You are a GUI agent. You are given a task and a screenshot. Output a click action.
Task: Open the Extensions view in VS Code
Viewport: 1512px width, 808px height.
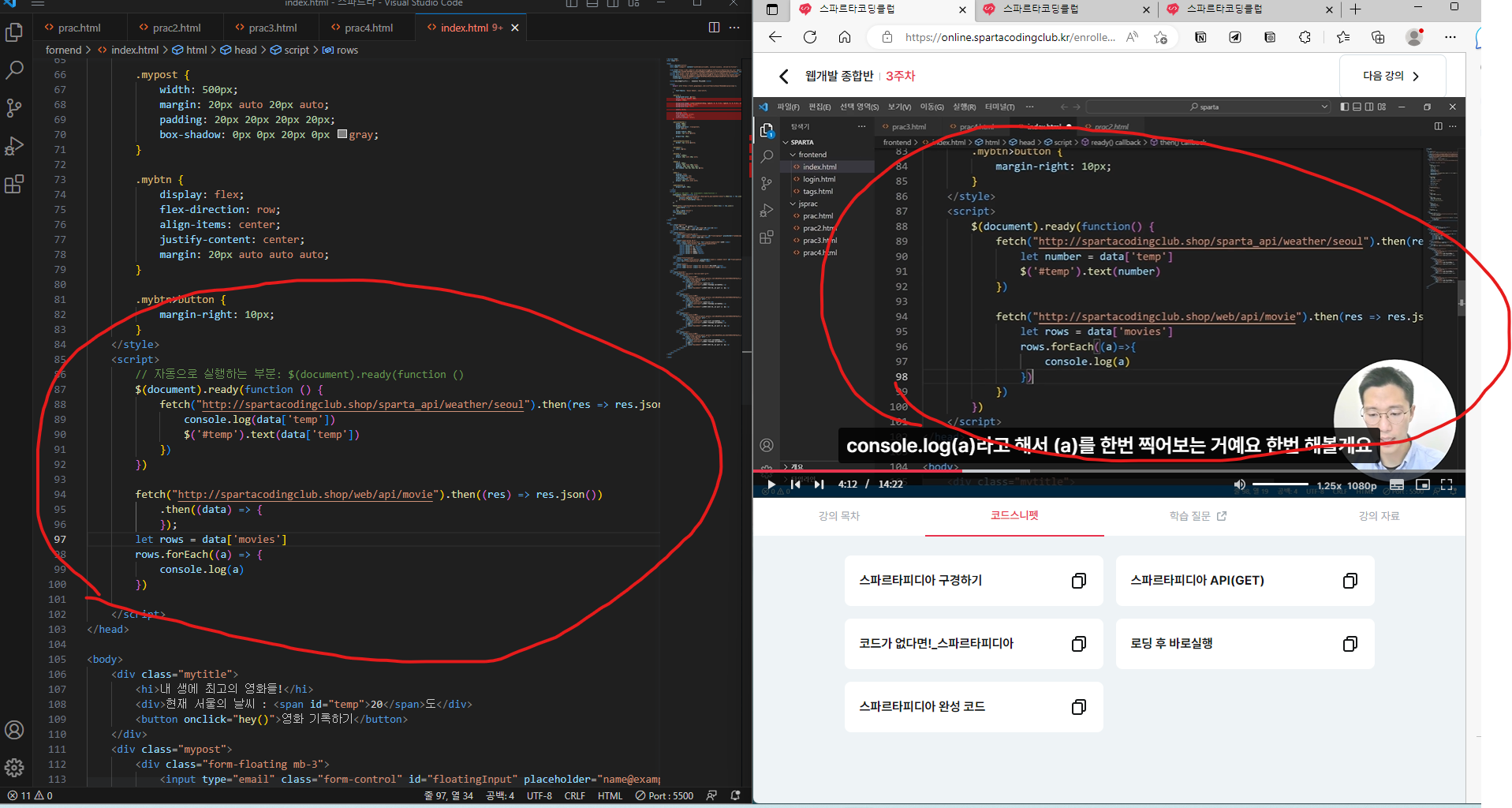14,184
